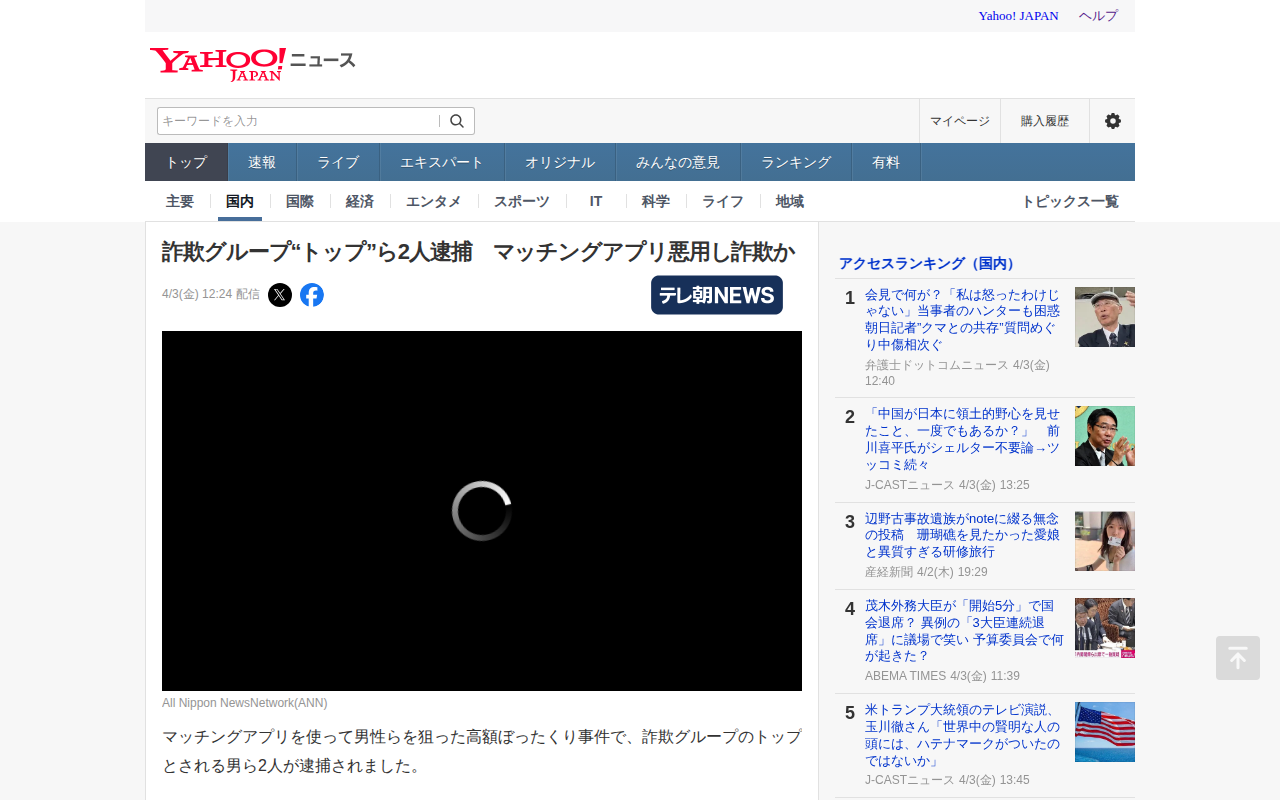Share article on X (Twitter)
1280x800 pixels.
point(280,295)
